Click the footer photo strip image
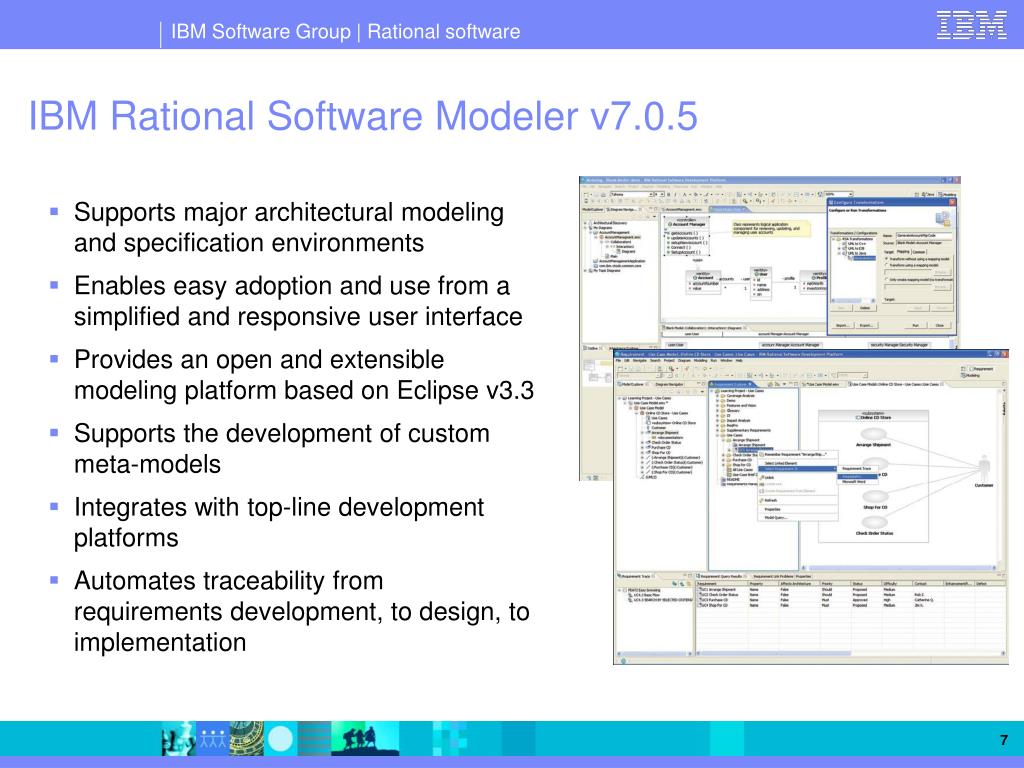This screenshot has height=768, width=1024. coord(280,739)
